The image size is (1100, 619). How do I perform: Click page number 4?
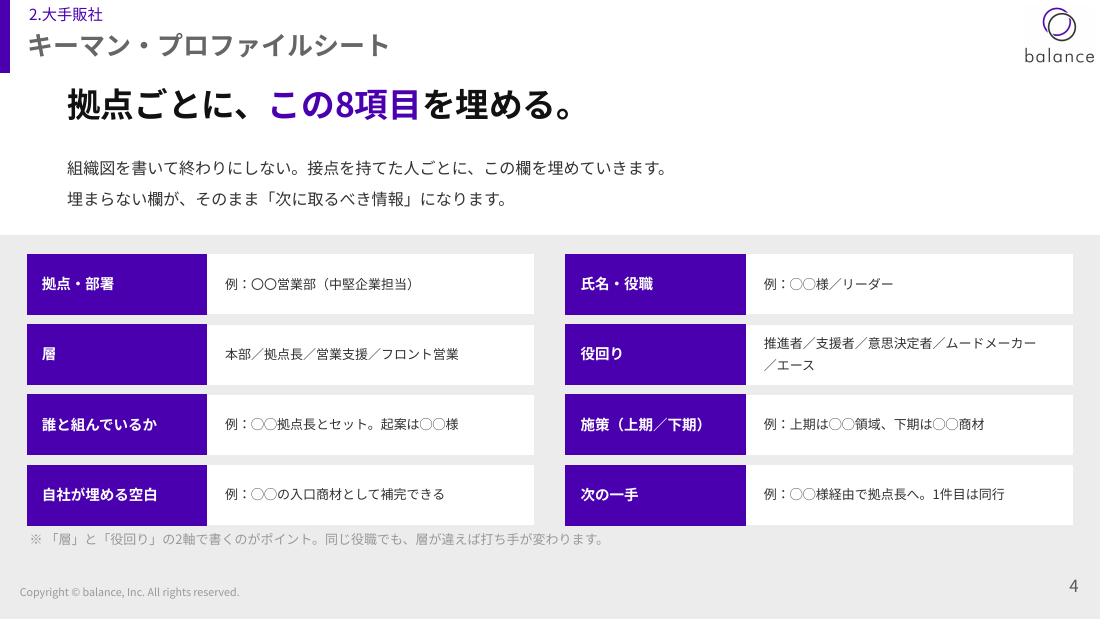coord(1073,586)
